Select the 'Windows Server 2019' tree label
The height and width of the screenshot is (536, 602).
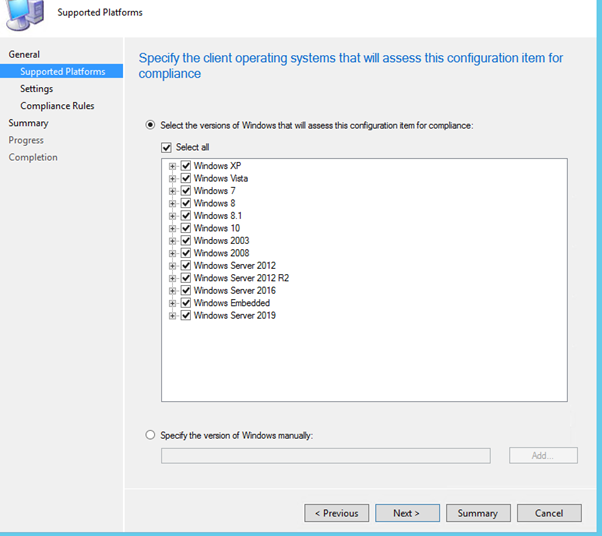pyautogui.click(x=235, y=316)
